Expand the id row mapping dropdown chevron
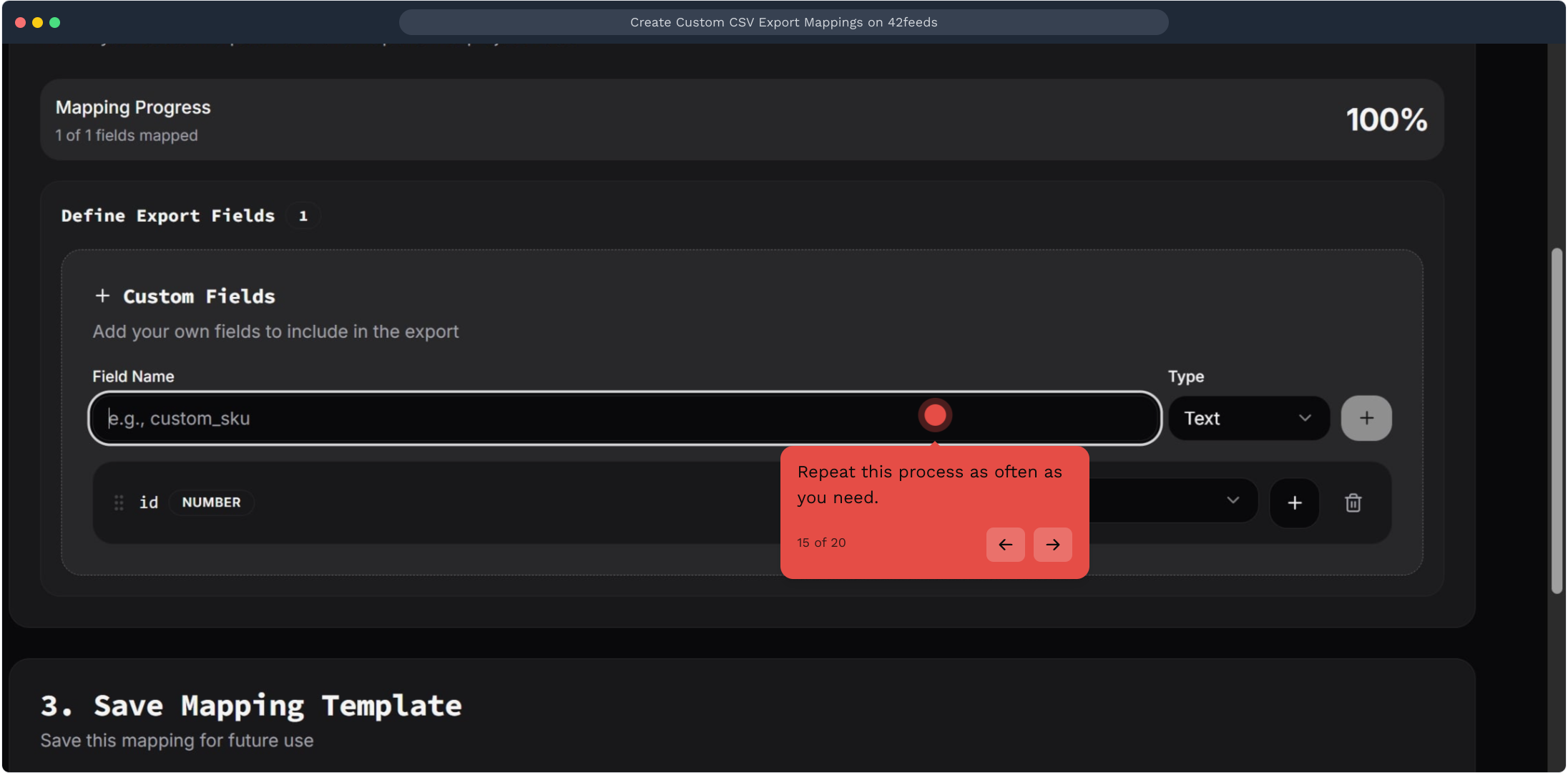Image resolution: width=1568 pixels, height=773 pixels. click(x=1233, y=500)
